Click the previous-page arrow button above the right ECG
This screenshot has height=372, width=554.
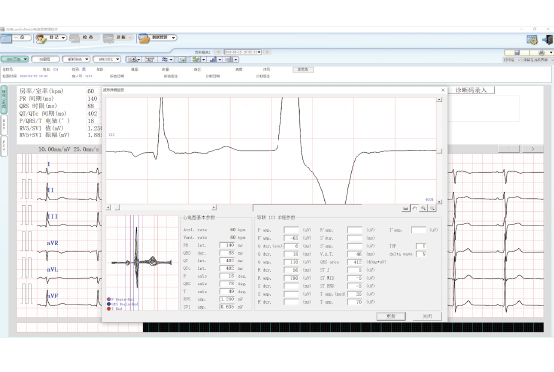(x=509, y=149)
